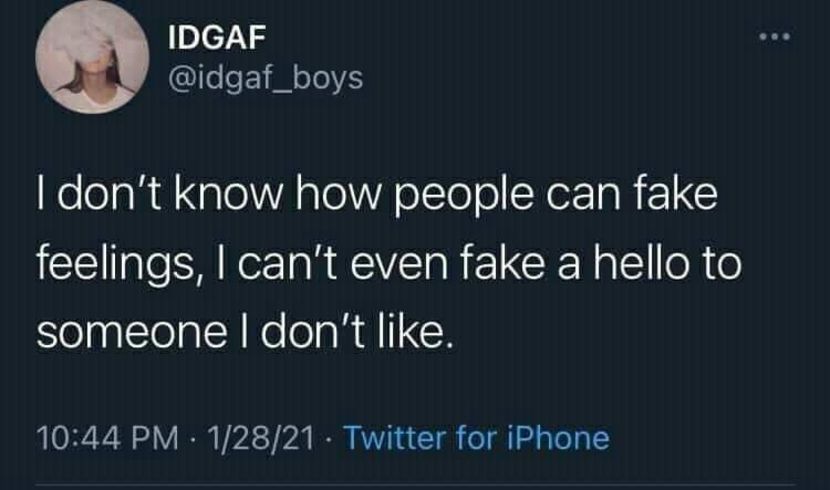Click the word "feelings" in the tweet
The image size is (830, 490).
click(x=102, y=264)
